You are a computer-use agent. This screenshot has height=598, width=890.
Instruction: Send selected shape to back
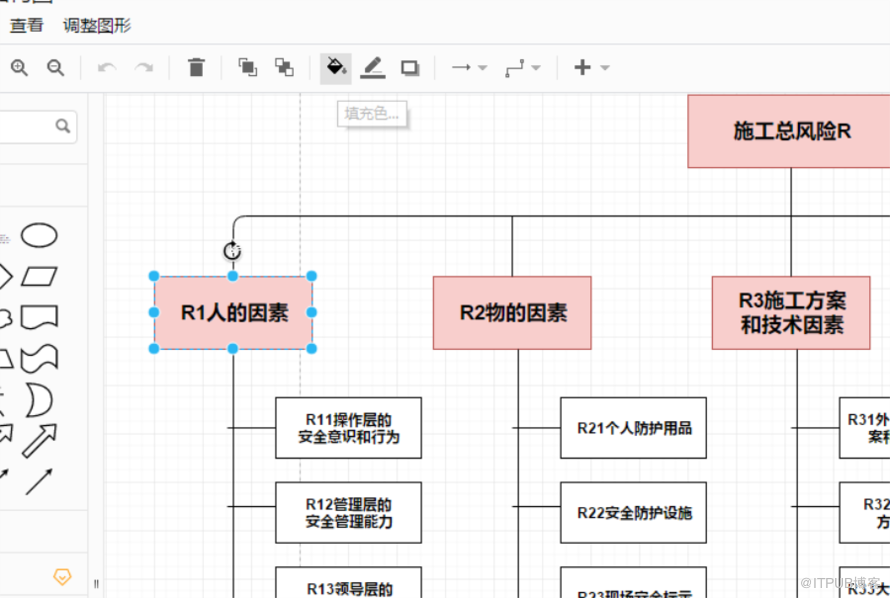(285, 68)
